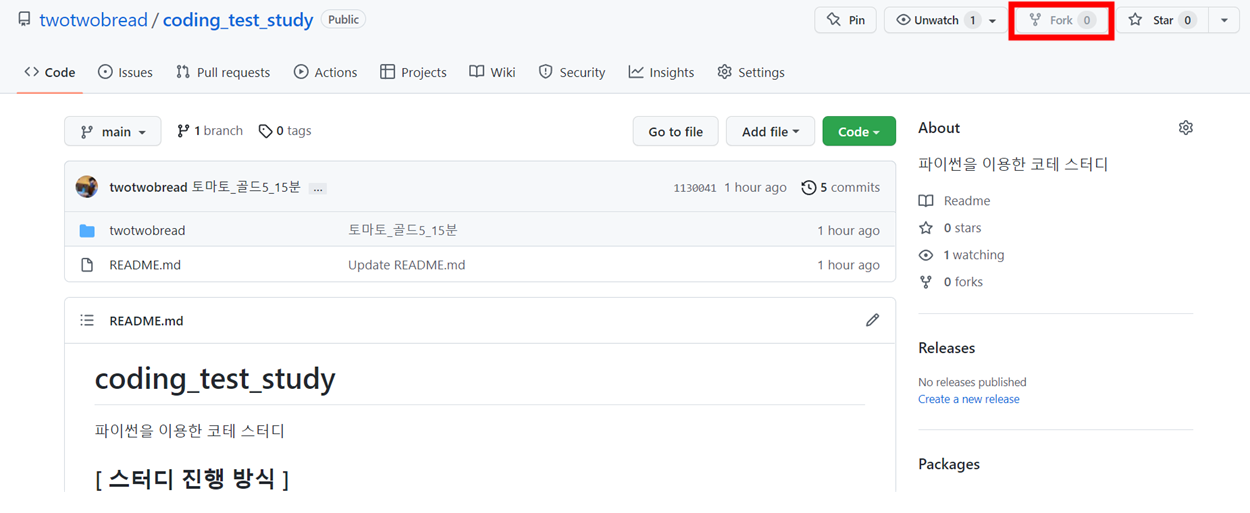Fork this repository with the Fork button
Screen dimensions: 1250x513
pyautogui.click(x=1062, y=20)
